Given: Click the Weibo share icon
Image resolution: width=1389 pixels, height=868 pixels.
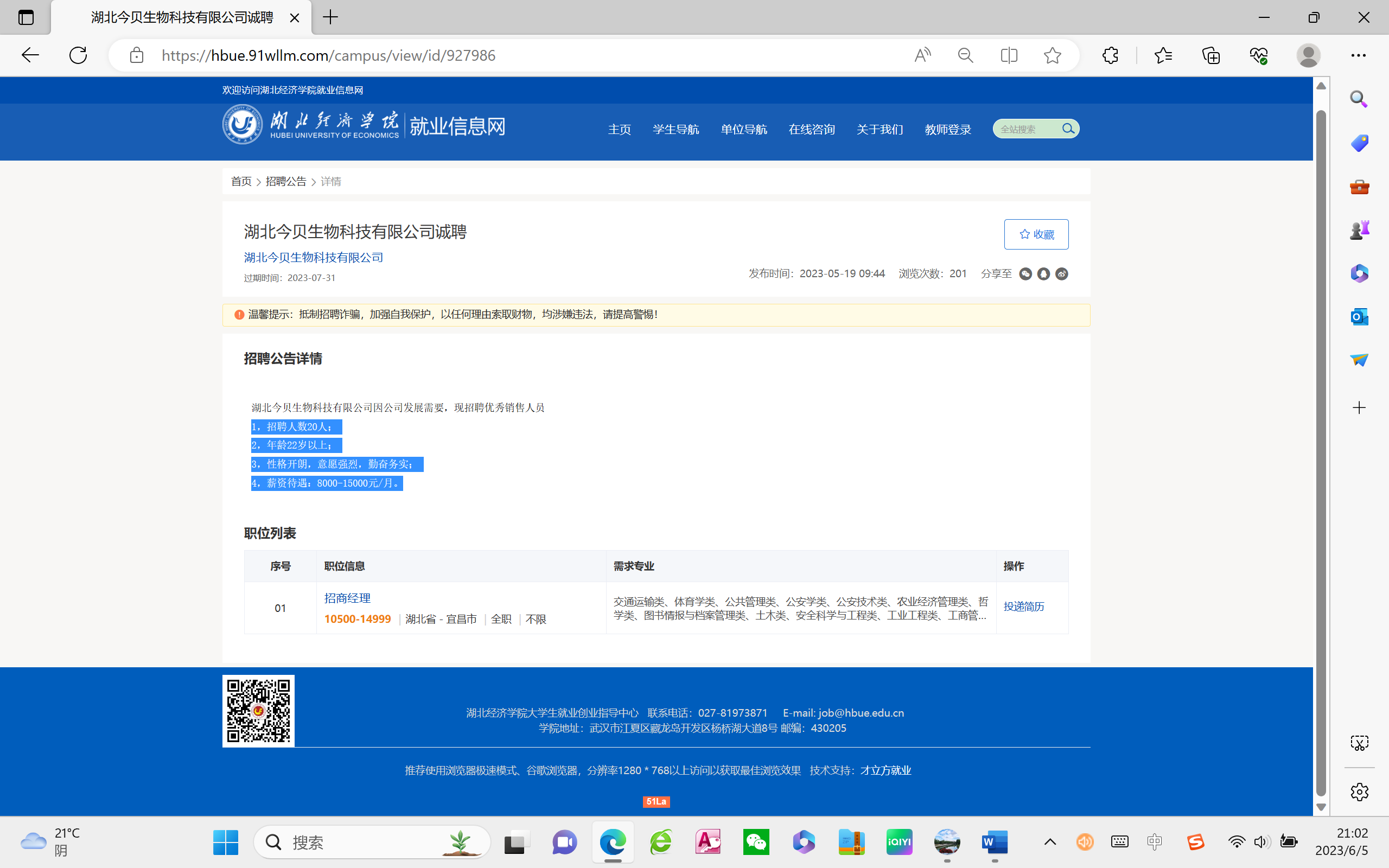Looking at the screenshot, I should (1062, 274).
